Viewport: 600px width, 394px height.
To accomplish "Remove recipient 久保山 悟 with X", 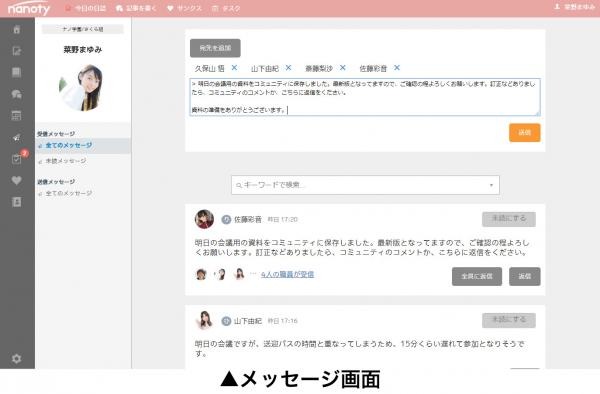I will pyautogui.click(x=234, y=68).
